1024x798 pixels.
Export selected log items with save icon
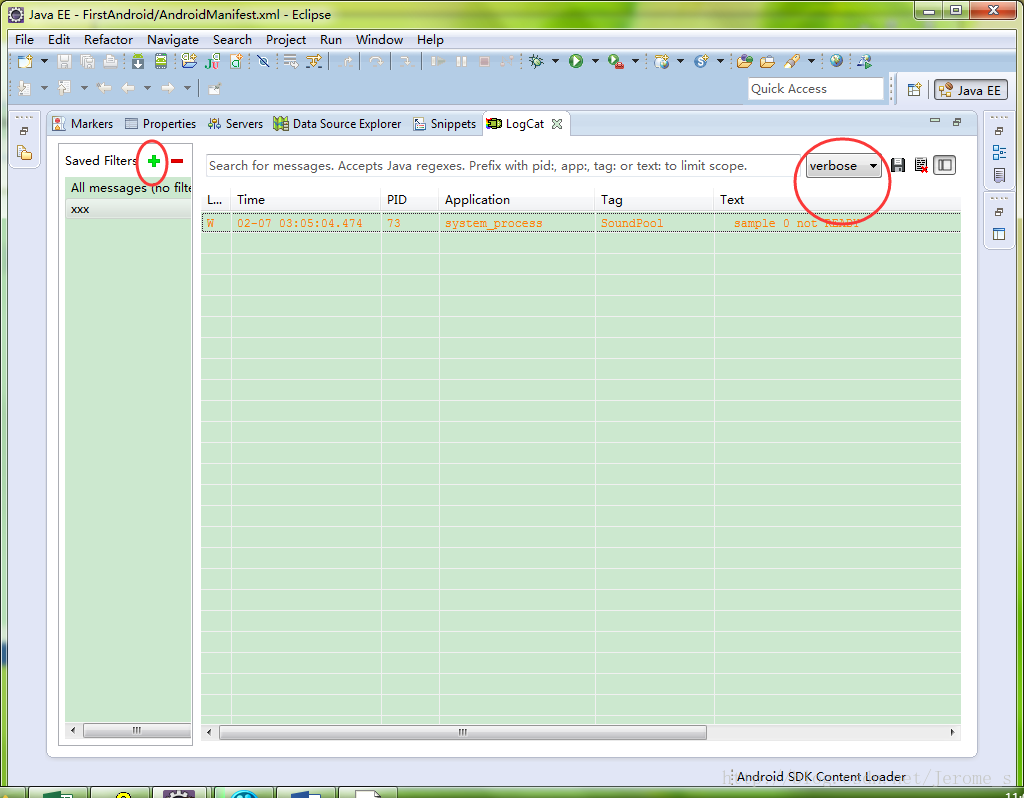[898, 165]
